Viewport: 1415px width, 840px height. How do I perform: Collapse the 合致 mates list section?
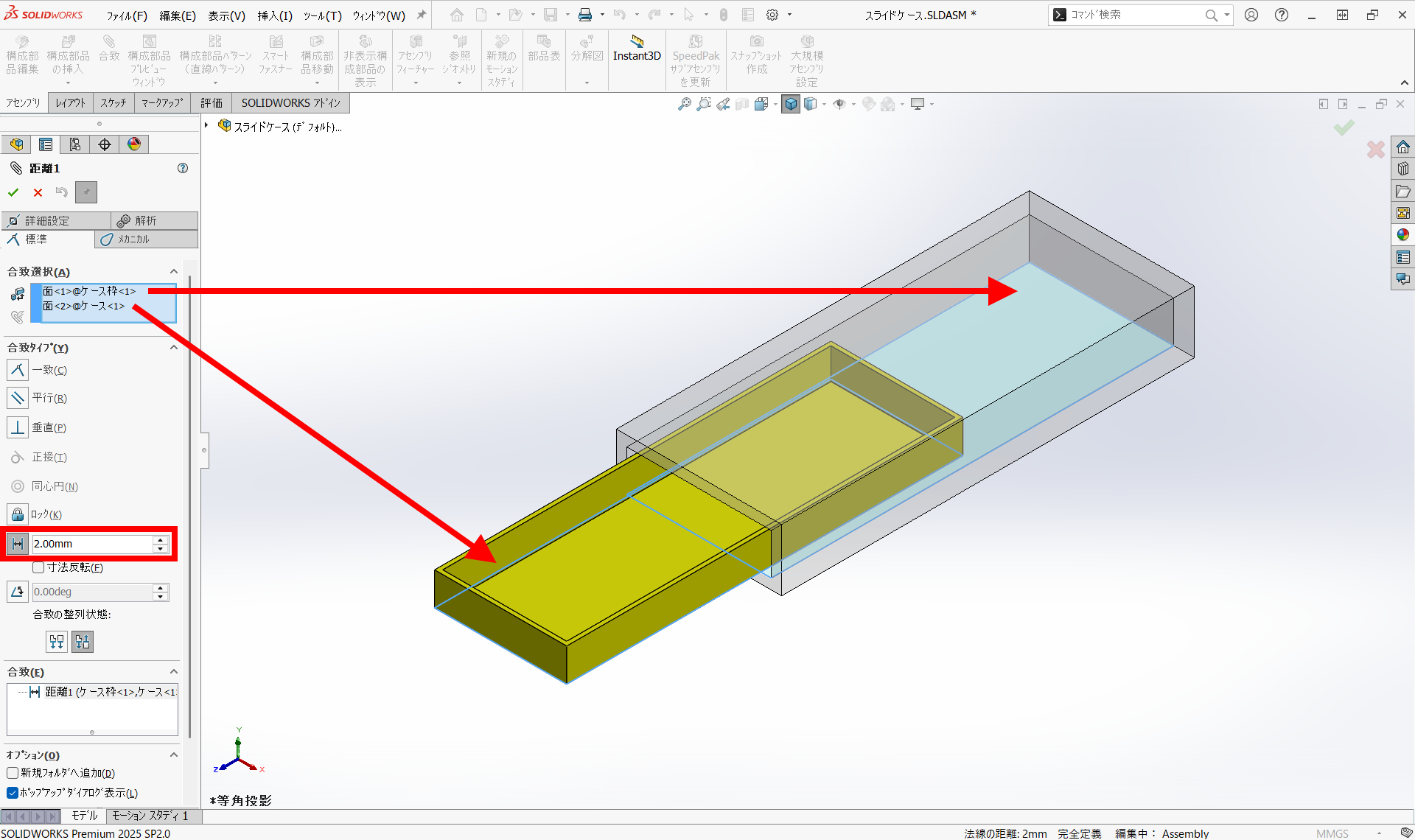[x=174, y=672]
